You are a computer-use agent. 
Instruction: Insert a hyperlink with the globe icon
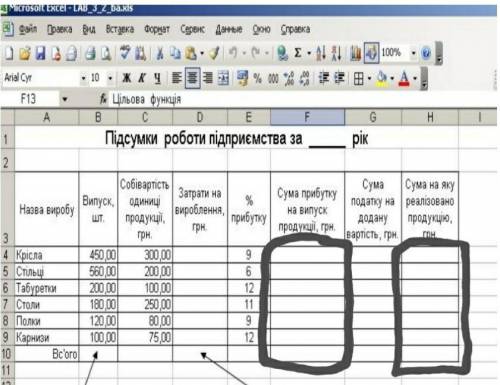[x=283, y=53]
